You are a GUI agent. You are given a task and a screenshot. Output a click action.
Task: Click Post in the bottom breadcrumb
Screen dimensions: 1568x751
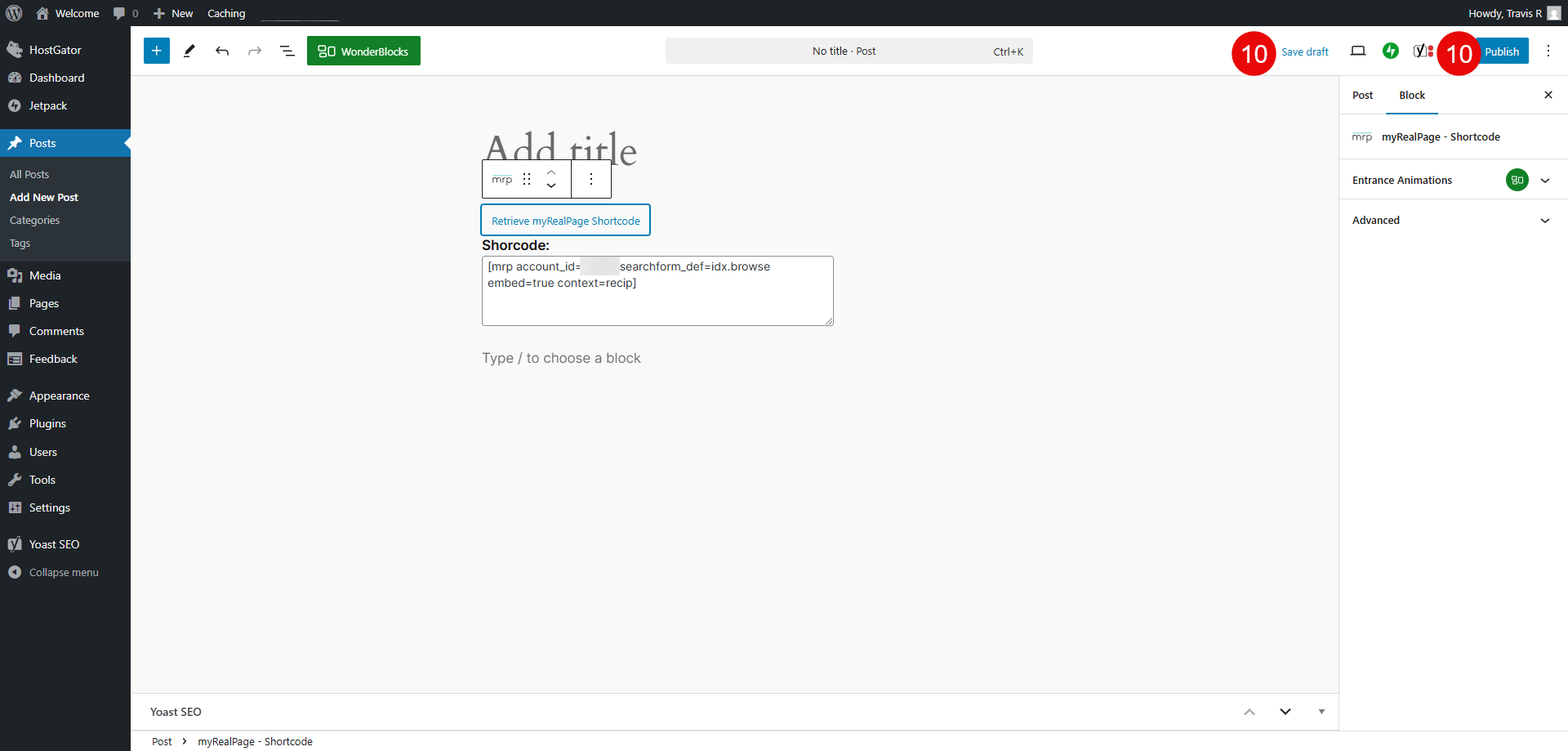point(162,741)
